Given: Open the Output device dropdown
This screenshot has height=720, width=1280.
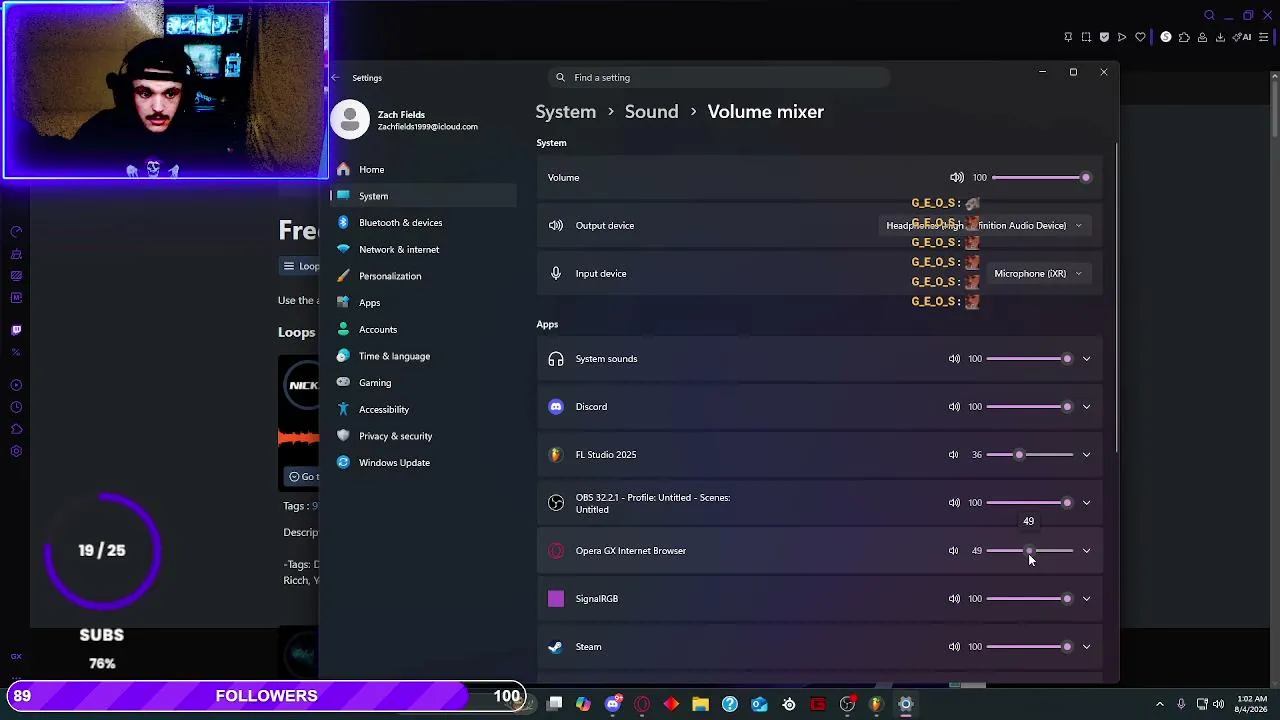Looking at the screenshot, I should [984, 226].
